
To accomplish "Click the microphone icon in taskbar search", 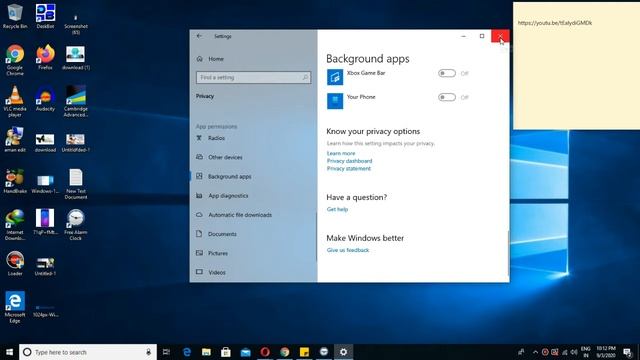I will coord(149,352).
